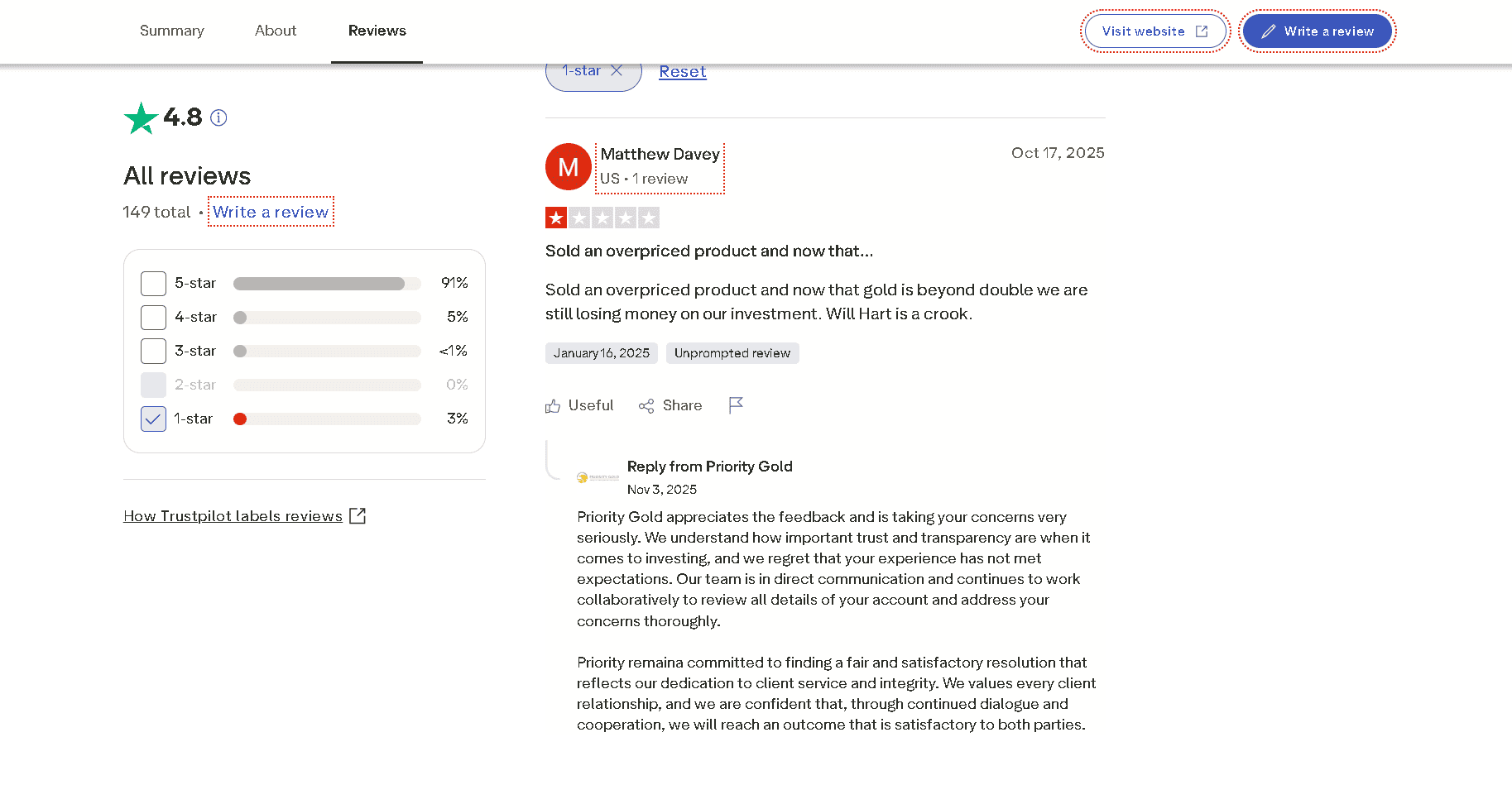Viewport: 1512px width, 785px height.
Task: Enable the 3-star filter checkbox
Action: coord(153,352)
